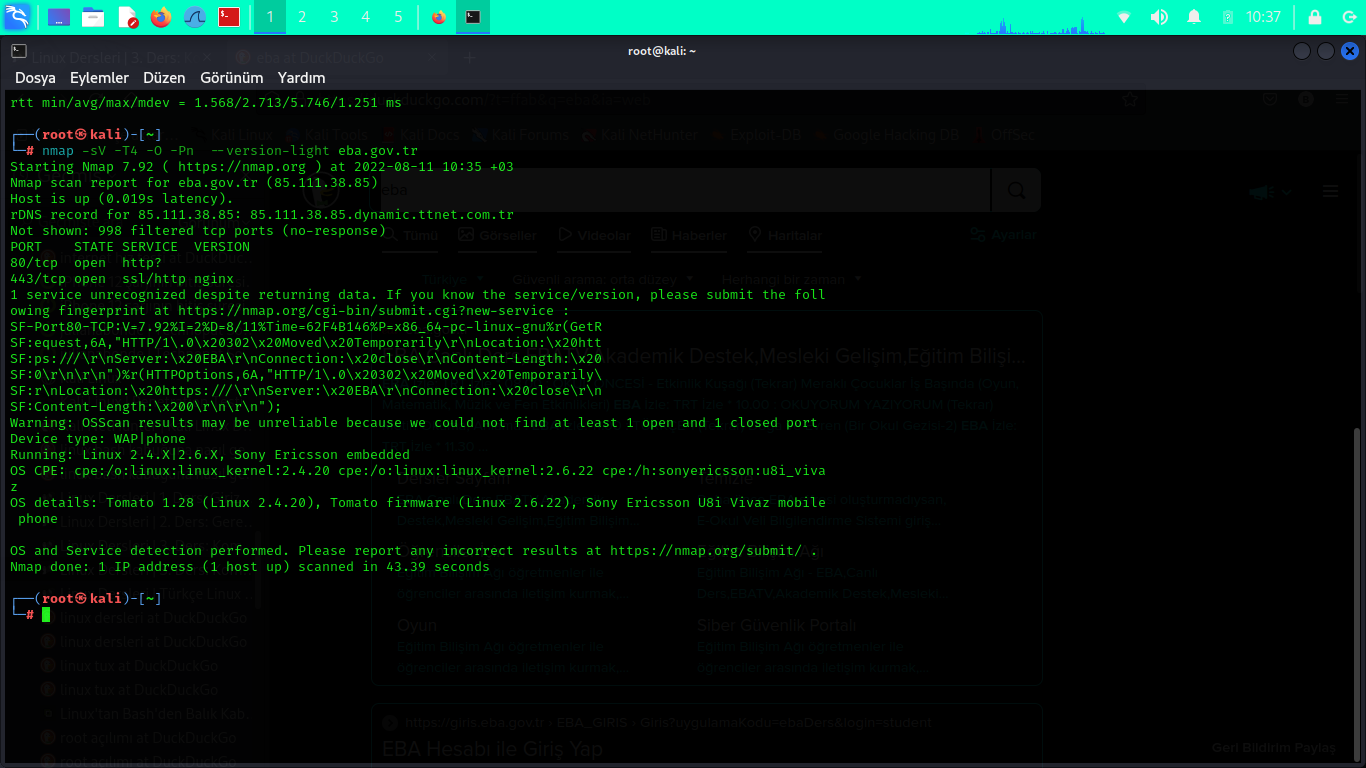The image size is (1366, 768).
Task: Click the terminal prompt cursor block
Action: [46, 614]
